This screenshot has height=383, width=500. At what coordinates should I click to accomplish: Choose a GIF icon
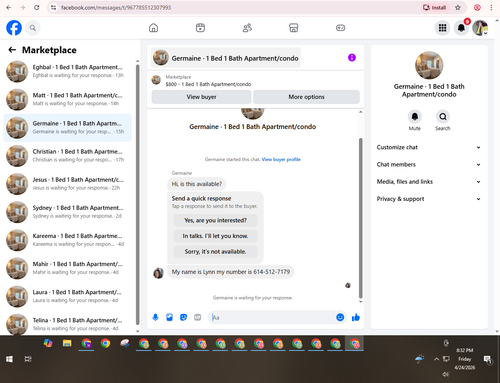click(x=197, y=317)
